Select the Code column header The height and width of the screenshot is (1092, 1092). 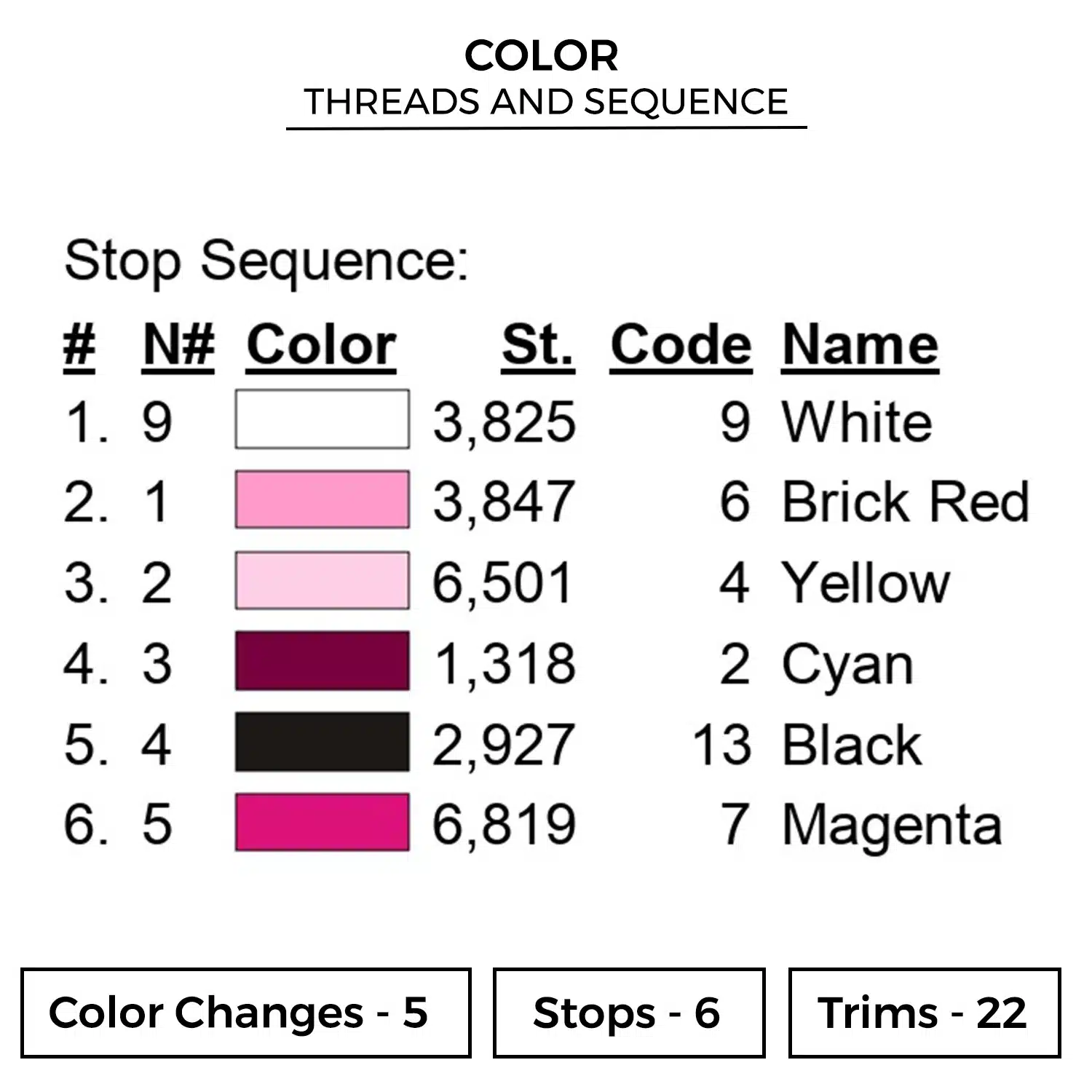[681, 345]
